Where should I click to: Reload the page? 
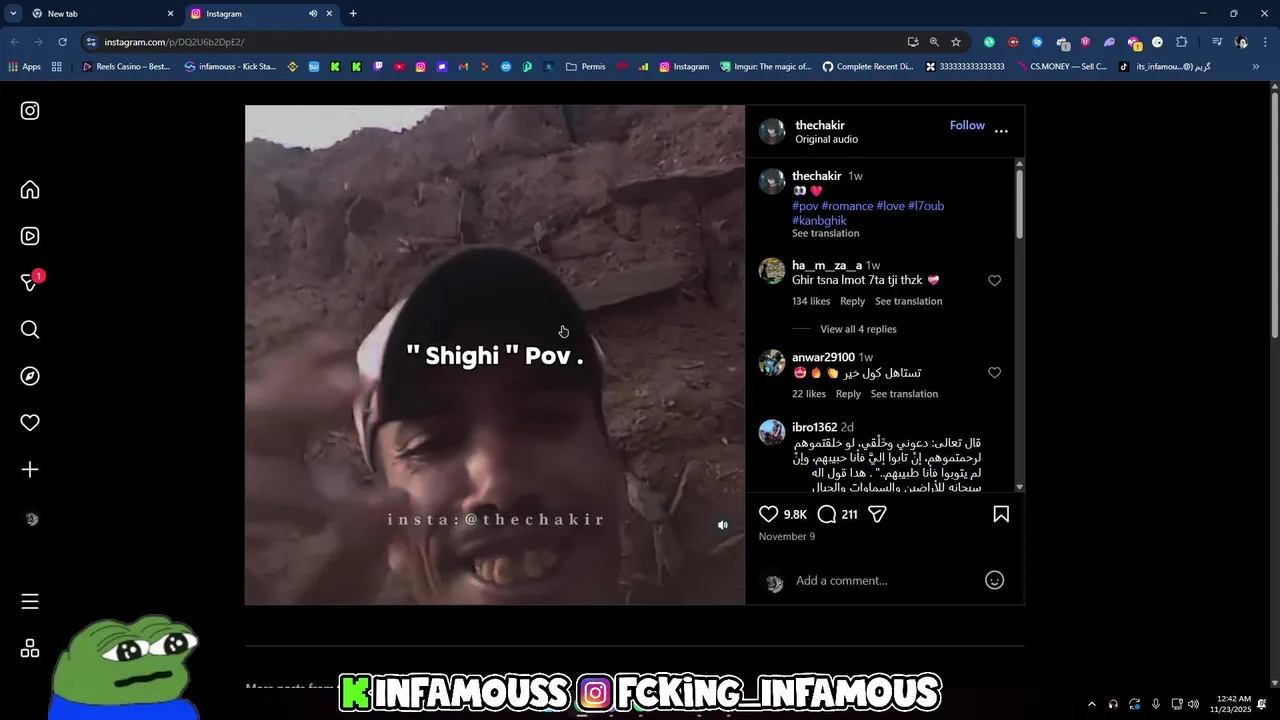tap(62, 42)
